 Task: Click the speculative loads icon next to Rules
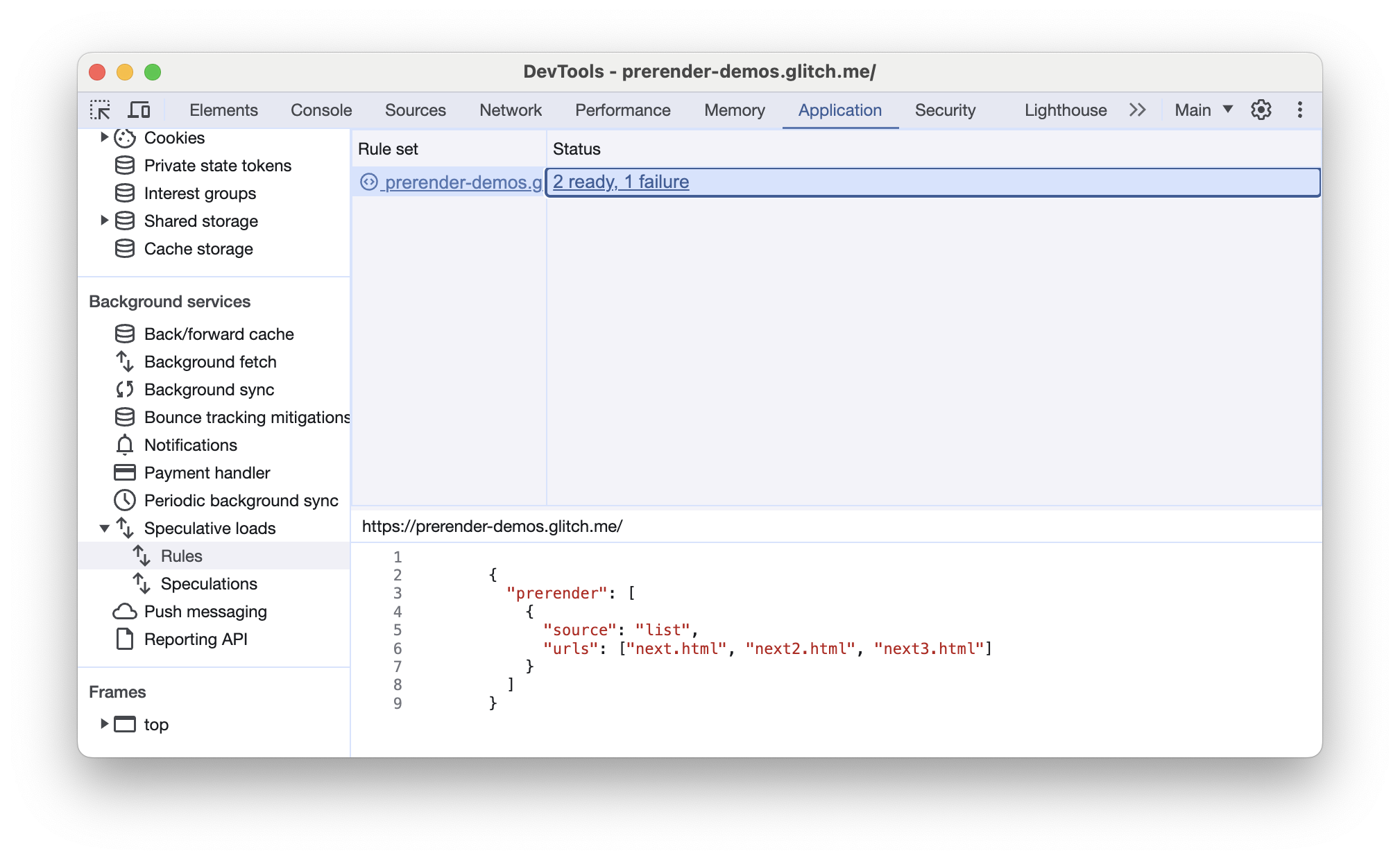point(143,556)
